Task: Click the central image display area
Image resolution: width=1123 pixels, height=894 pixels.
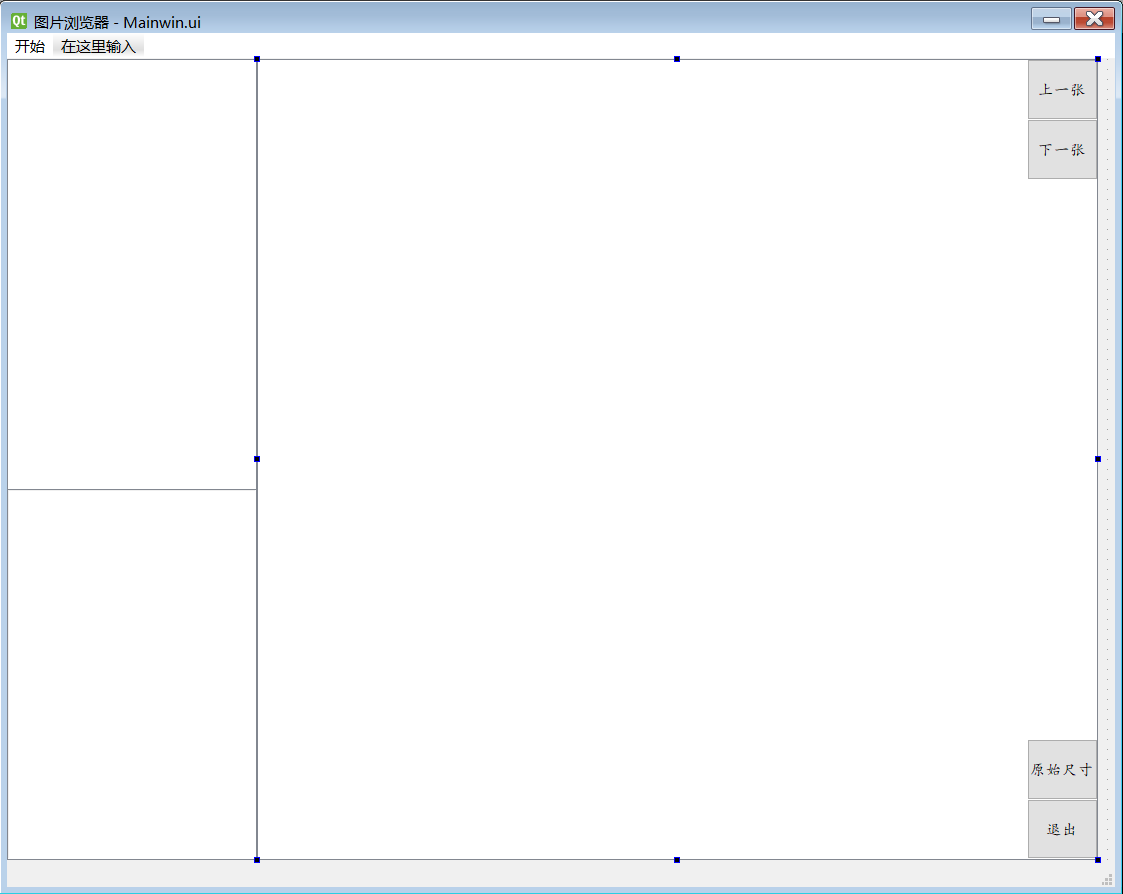Action: (640, 450)
